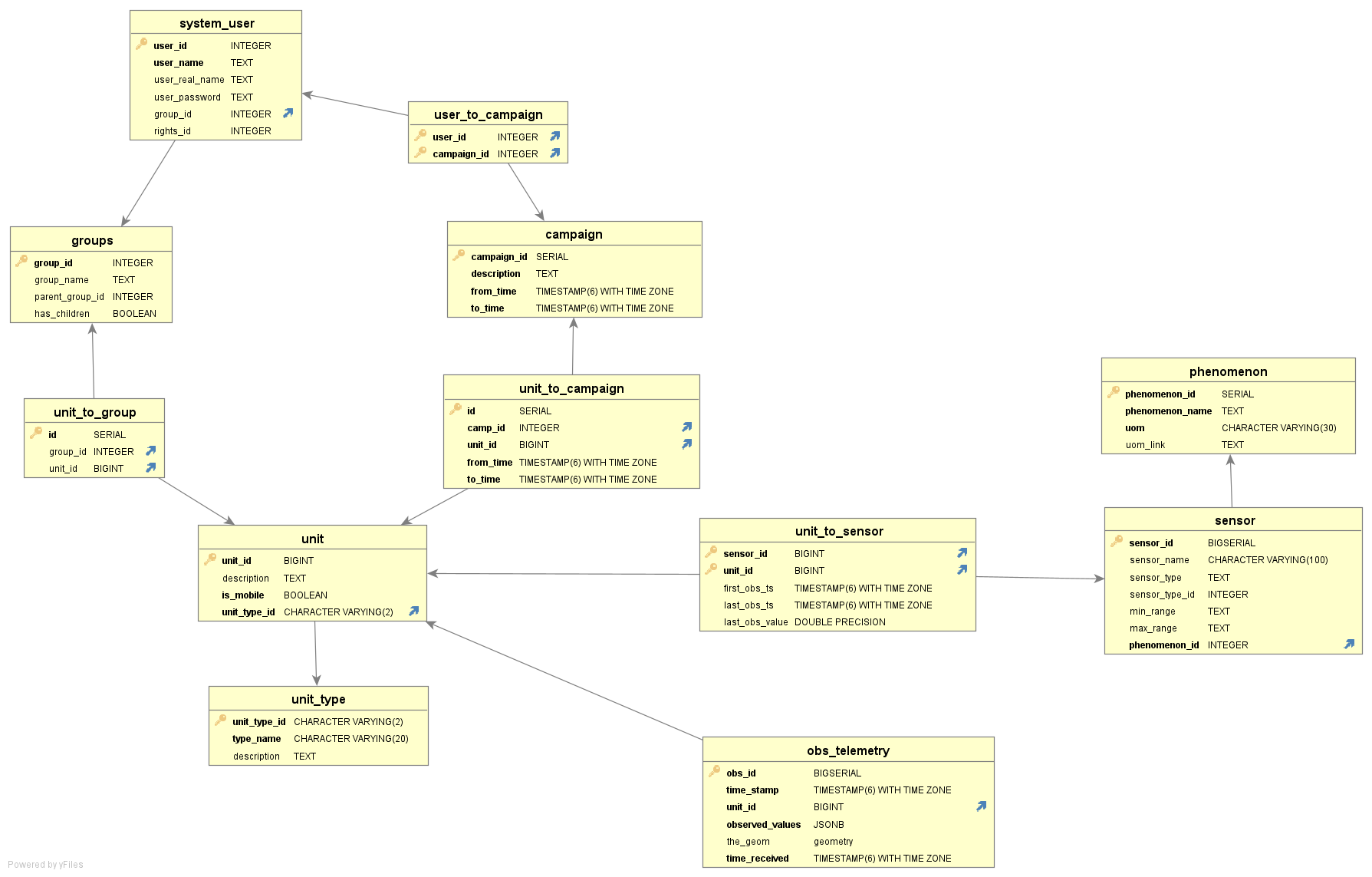Click foreign key arrow on obs_telemetry unit_id
The height and width of the screenshot is (877, 1372).
click(x=982, y=806)
